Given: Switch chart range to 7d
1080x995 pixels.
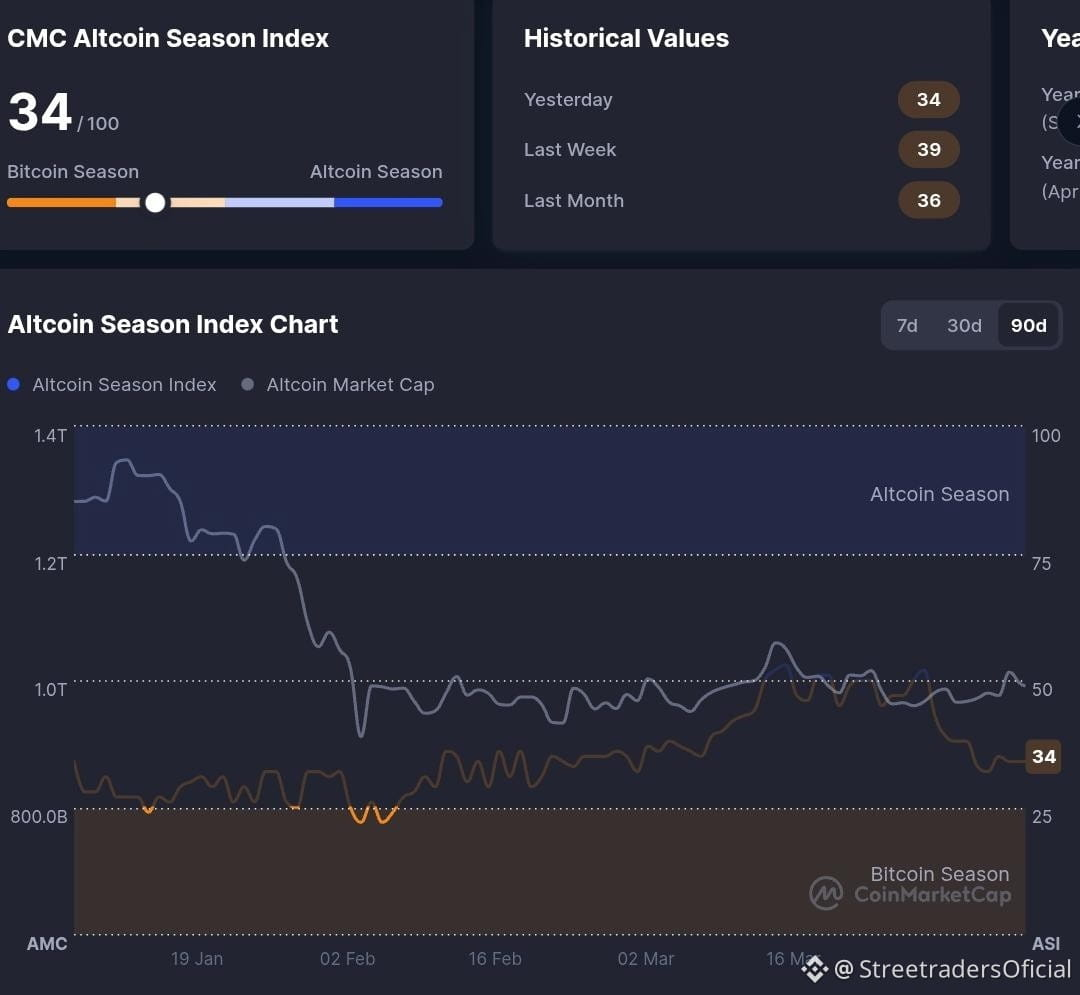Looking at the screenshot, I should [x=906, y=325].
